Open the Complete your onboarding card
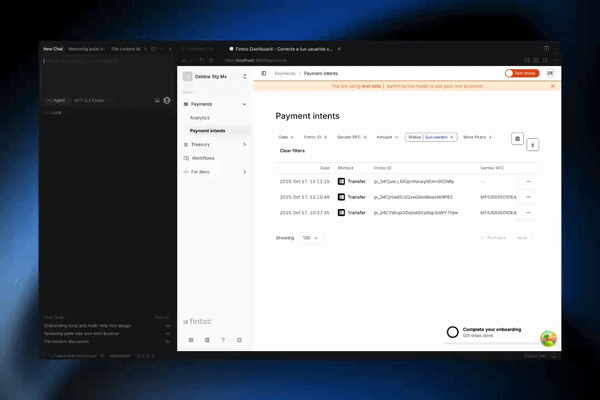This screenshot has height=400, width=600. (492, 332)
